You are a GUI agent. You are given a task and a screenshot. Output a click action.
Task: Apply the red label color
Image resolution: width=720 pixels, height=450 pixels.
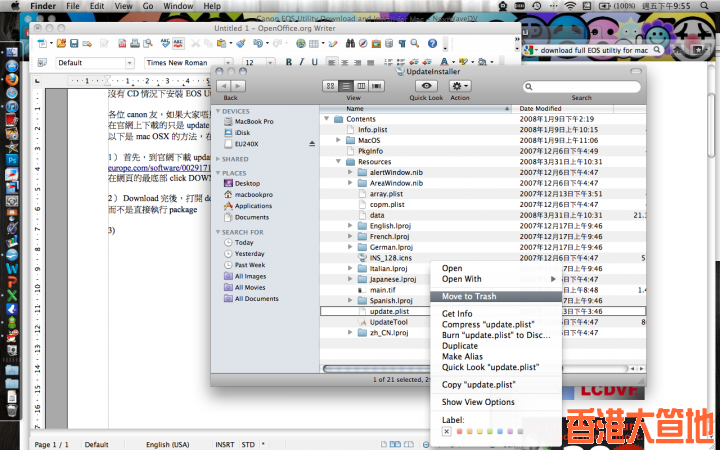tap(459, 431)
